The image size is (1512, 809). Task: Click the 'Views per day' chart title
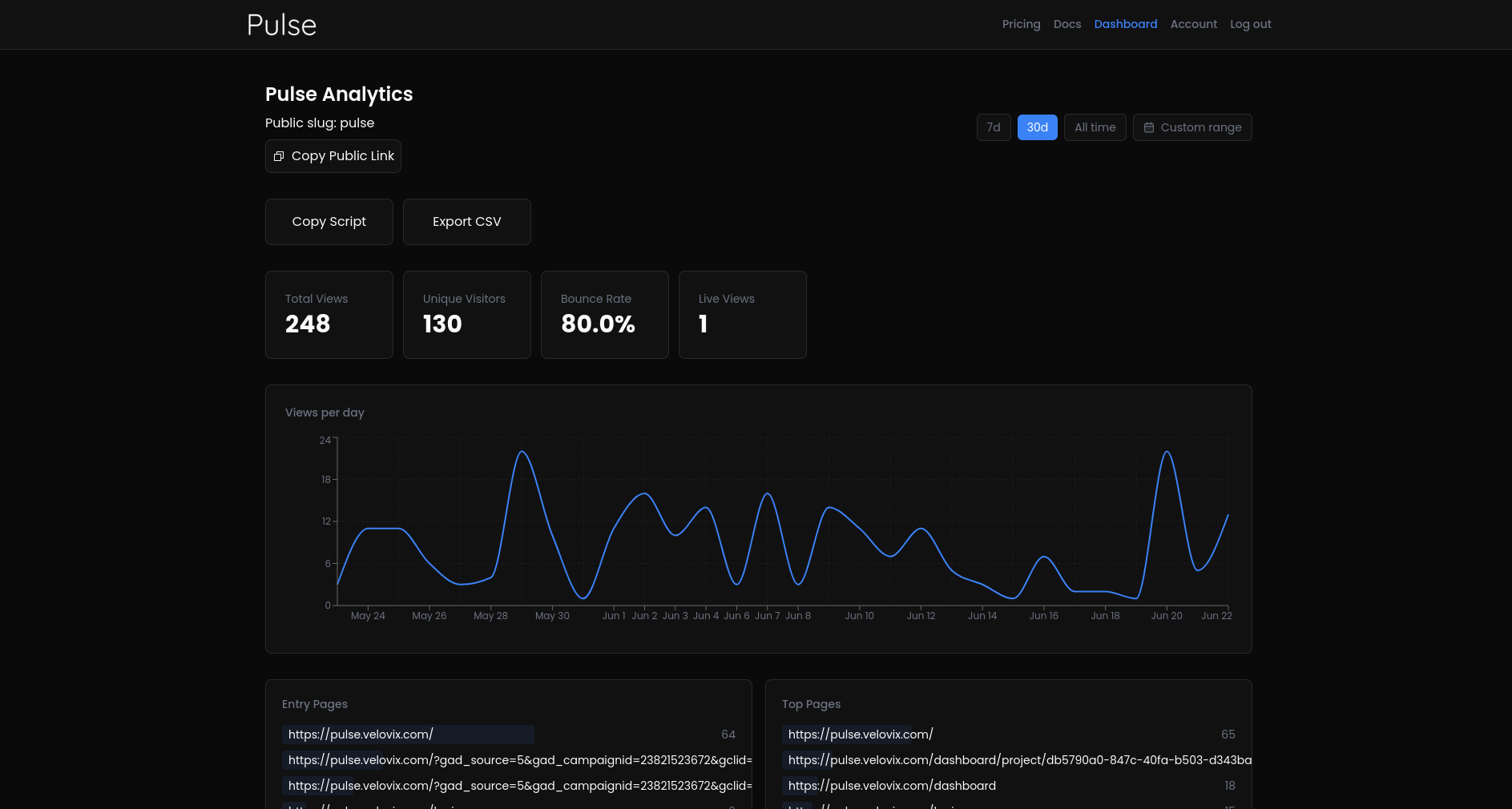click(325, 413)
